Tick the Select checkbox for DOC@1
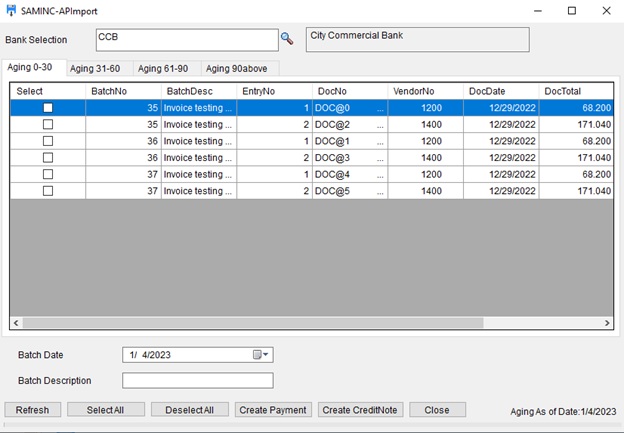This screenshot has height=433, width=624. 48,141
